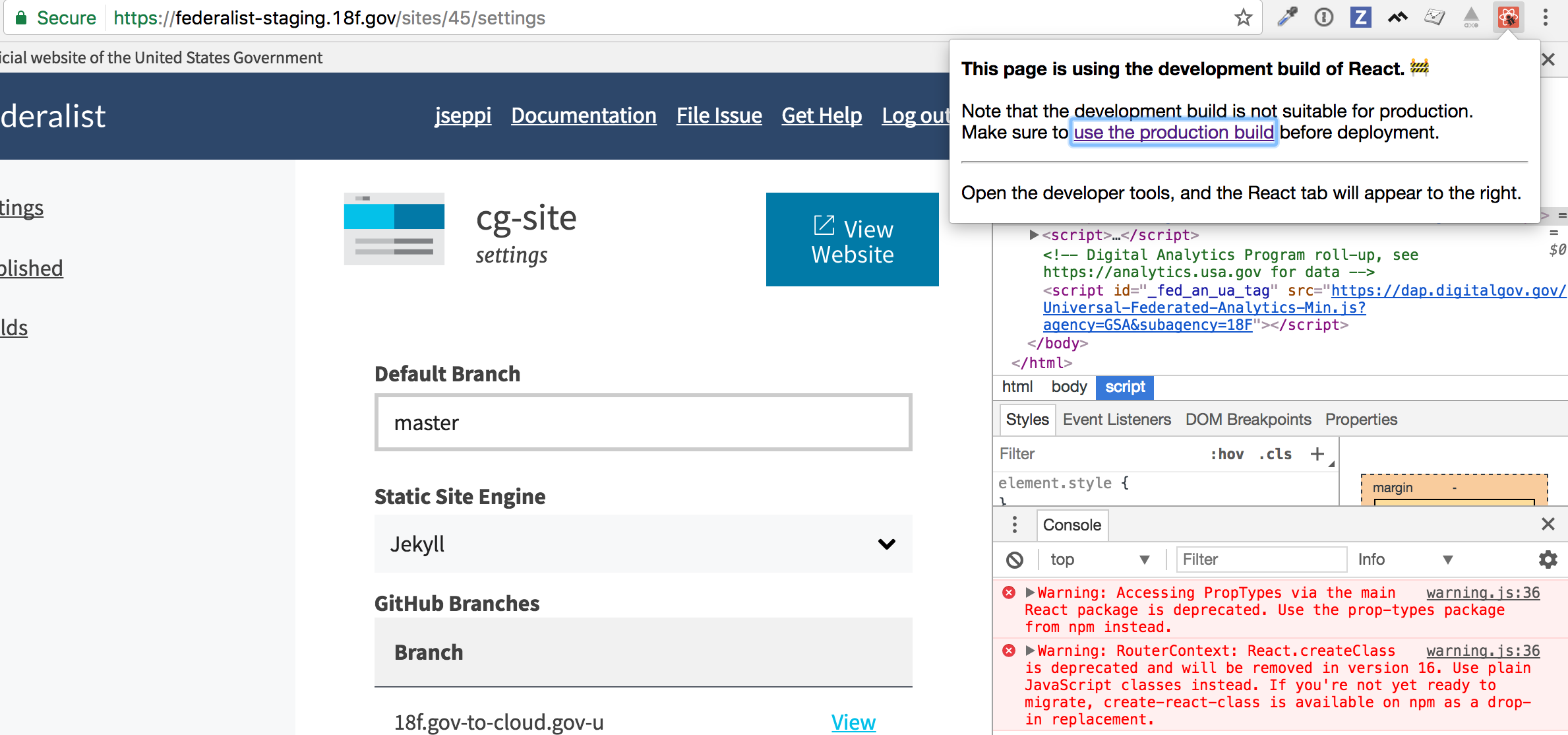Click the eyedropper color picker extension
The image size is (1568, 735).
click(x=1286, y=18)
